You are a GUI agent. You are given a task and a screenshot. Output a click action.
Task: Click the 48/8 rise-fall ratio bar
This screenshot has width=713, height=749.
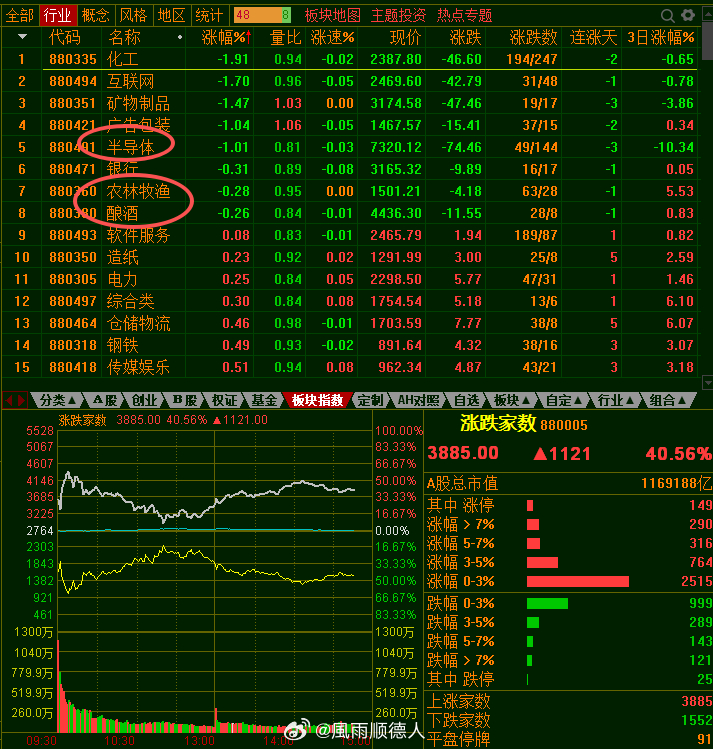click(x=262, y=15)
